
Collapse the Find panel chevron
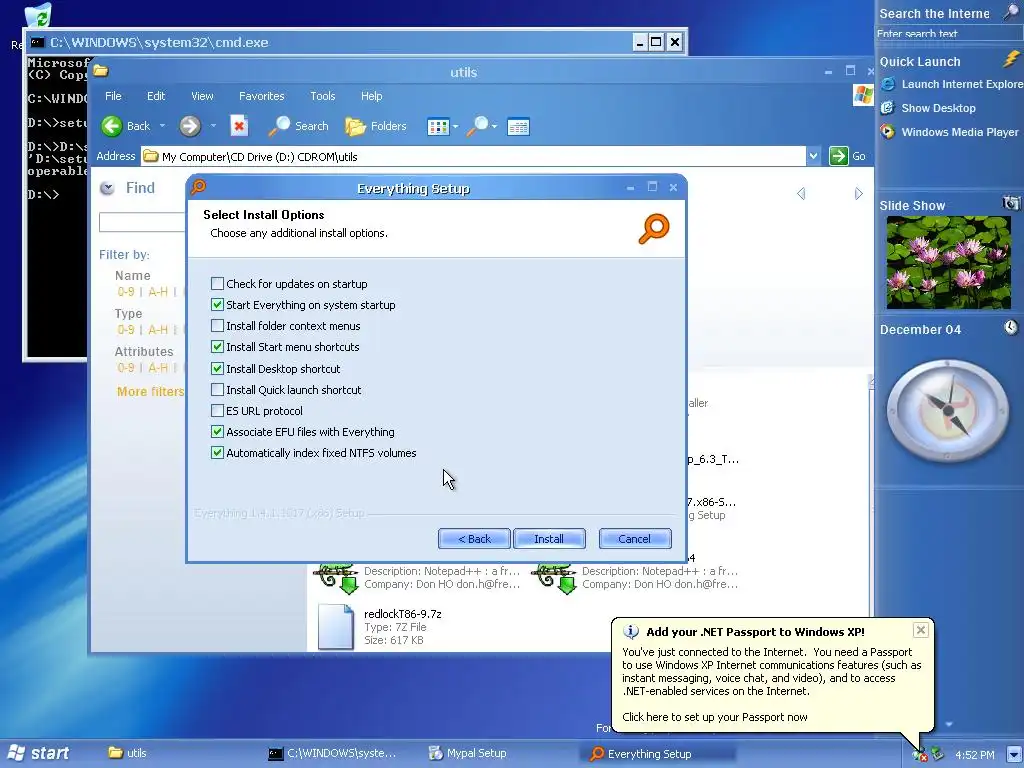pyautogui.click(x=107, y=188)
